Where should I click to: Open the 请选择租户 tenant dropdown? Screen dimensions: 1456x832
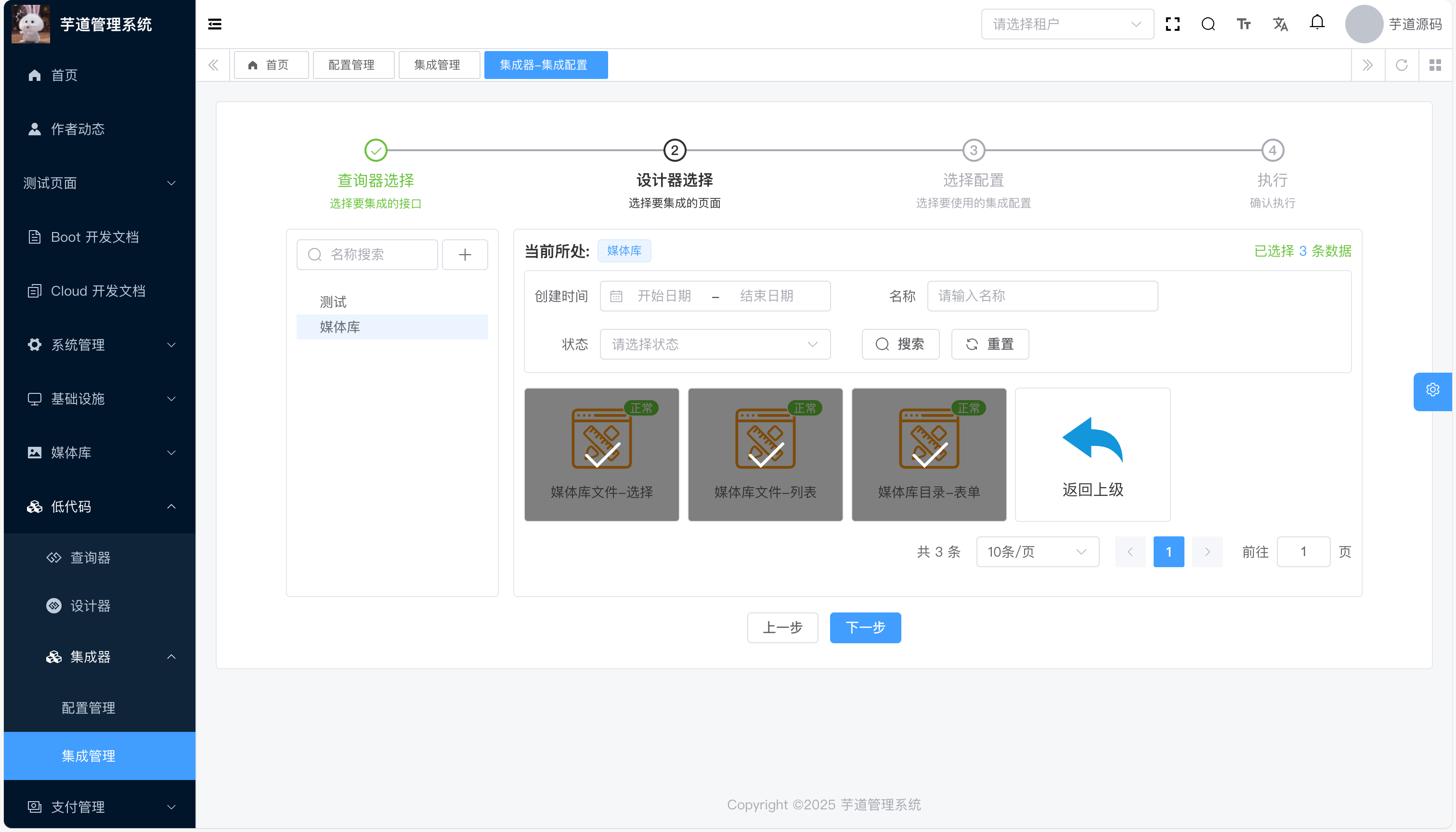click(x=1066, y=24)
